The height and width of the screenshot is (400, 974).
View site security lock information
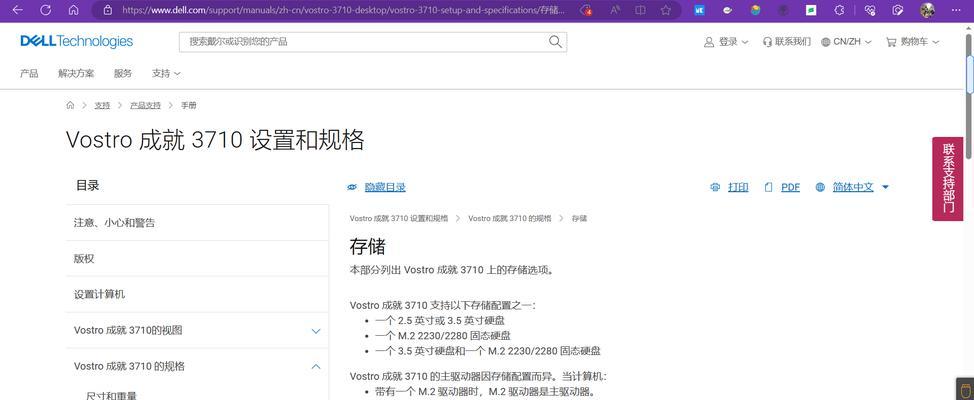[107, 10]
